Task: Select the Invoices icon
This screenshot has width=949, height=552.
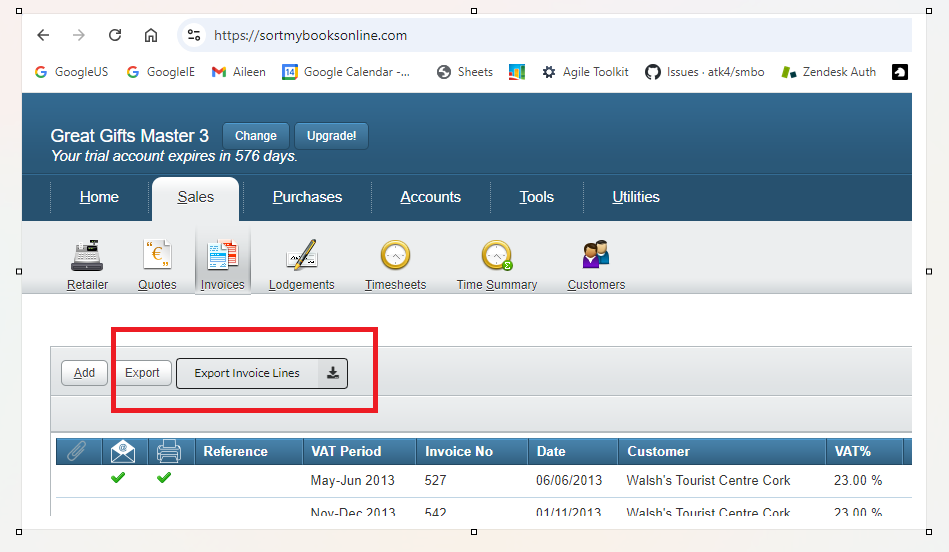Action: click(222, 257)
